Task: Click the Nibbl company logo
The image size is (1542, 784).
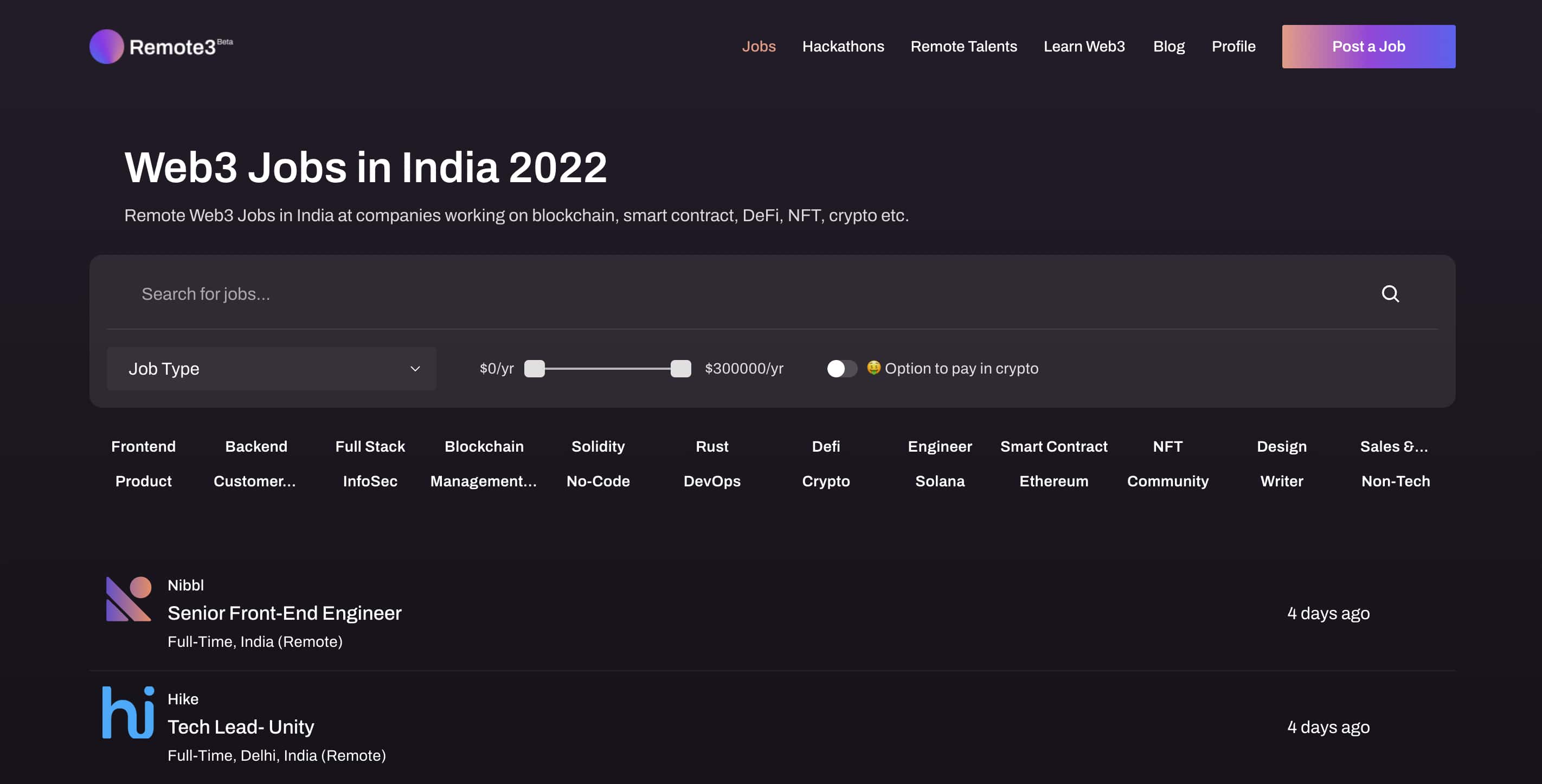Action: (x=128, y=599)
